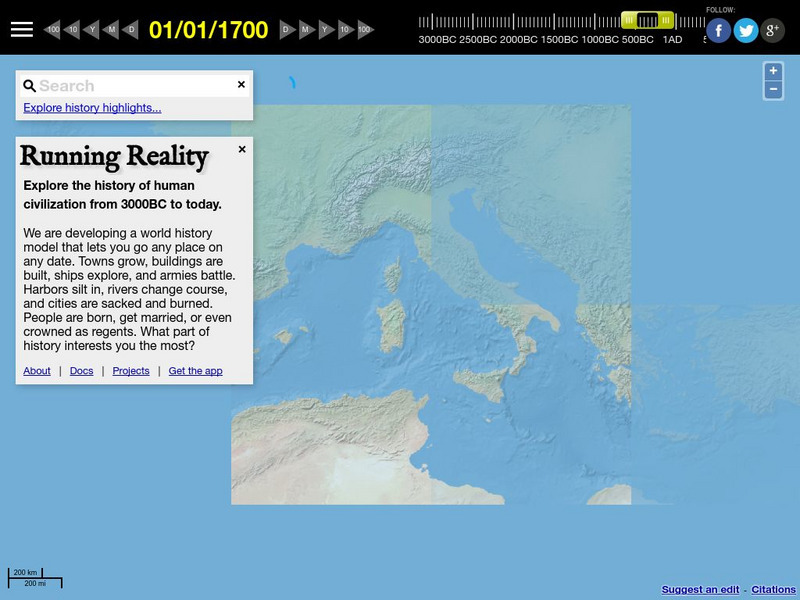Jump forward 100 years
Viewport: 800px width, 600px height.
coord(363,29)
